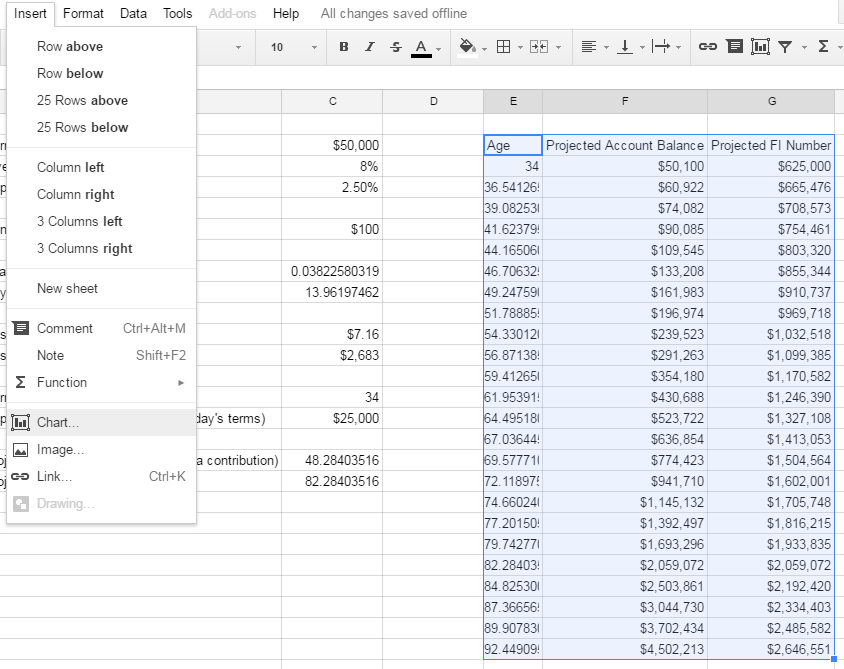Toggle italic formatting in toolbar
This screenshot has height=669, width=844.
click(370, 47)
